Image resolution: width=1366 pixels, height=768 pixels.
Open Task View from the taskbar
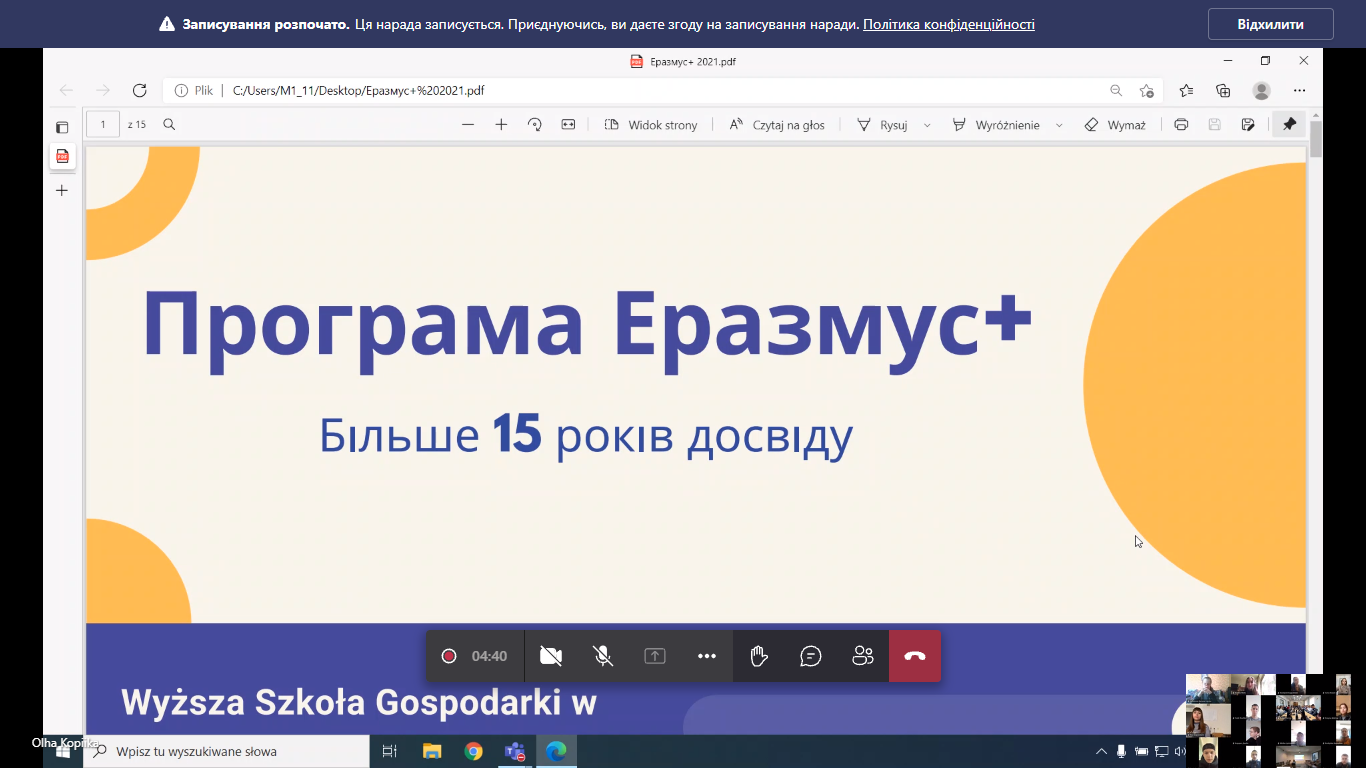(x=390, y=751)
